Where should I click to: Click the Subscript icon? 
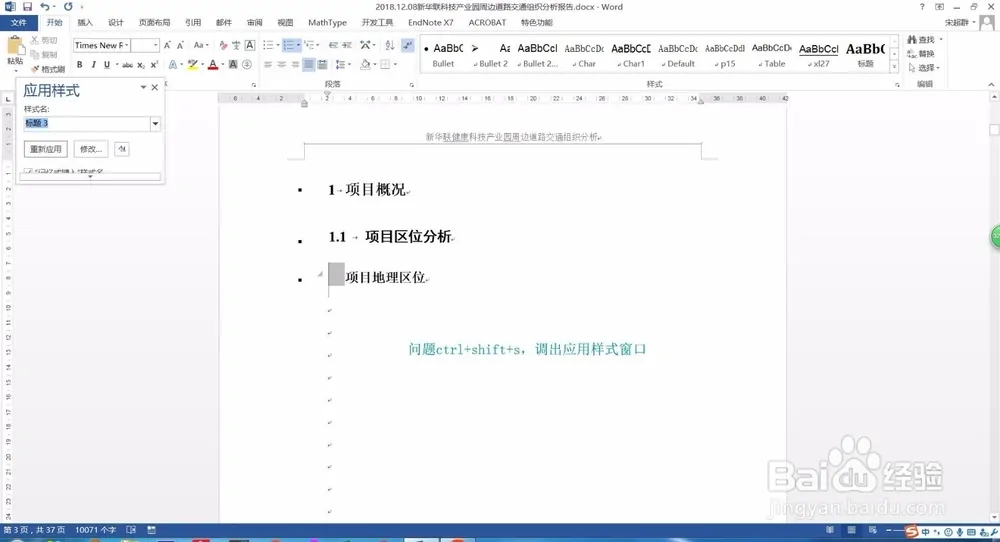click(141, 64)
